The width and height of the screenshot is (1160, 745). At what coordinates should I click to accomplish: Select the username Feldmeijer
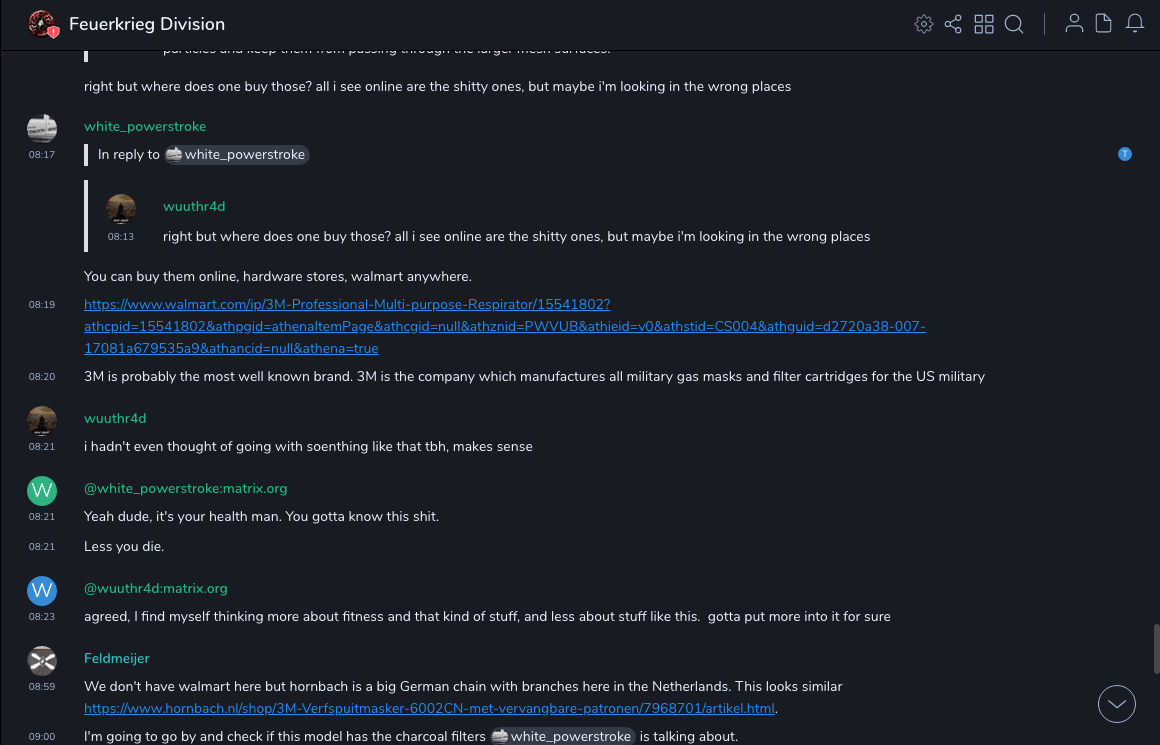click(117, 659)
